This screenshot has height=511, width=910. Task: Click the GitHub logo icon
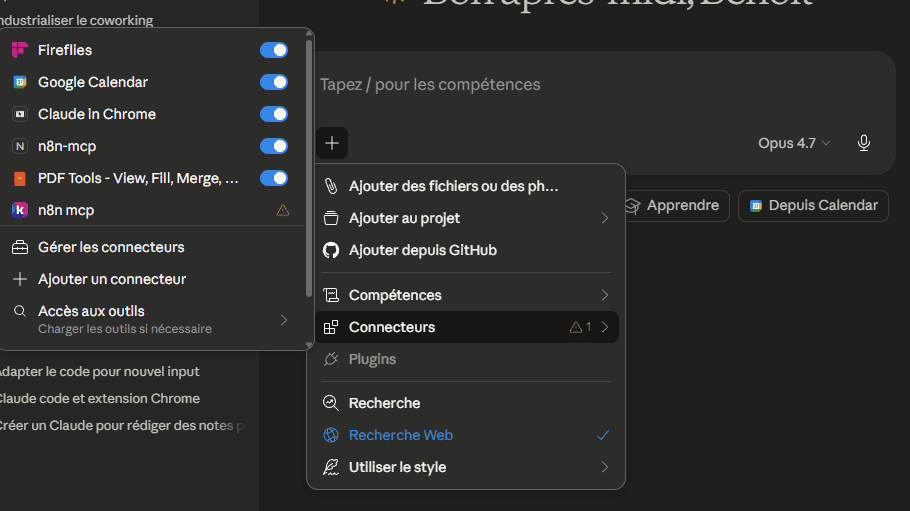point(331,250)
